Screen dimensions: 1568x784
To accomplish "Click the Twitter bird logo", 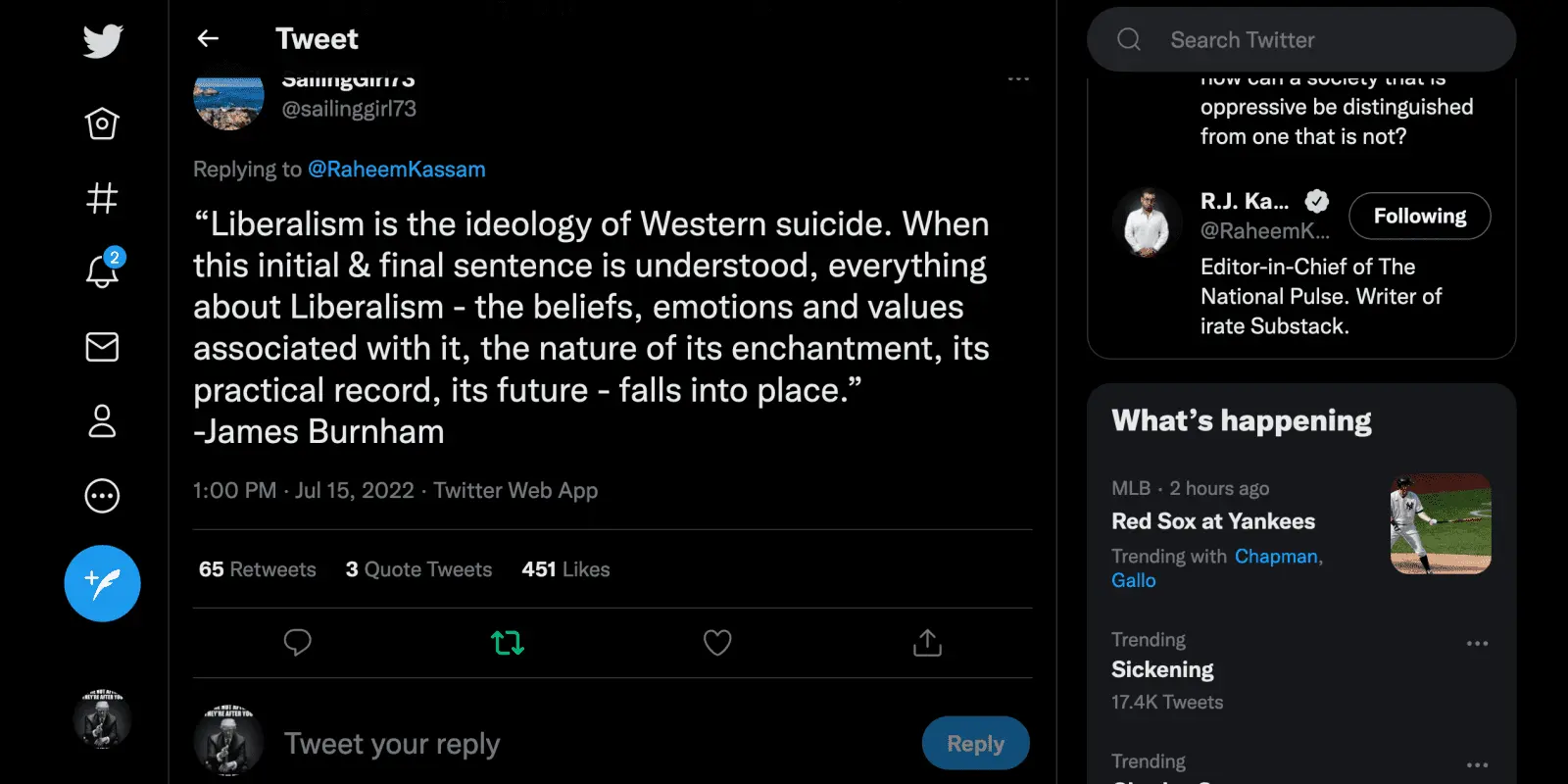I will coord(103,41).
